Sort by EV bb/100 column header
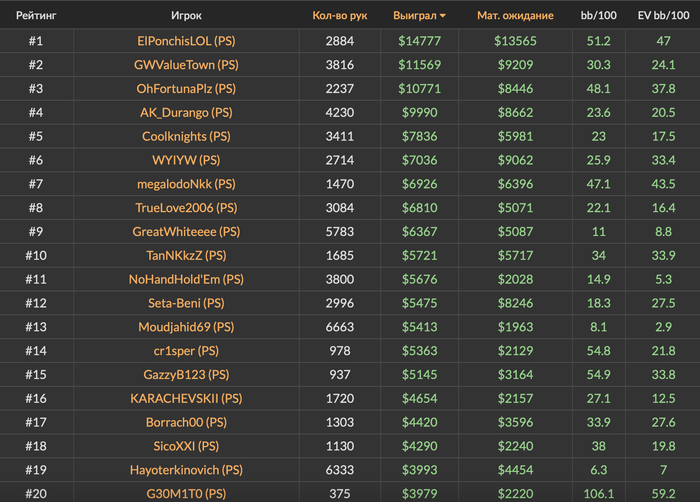 click(x=663, y=16)
